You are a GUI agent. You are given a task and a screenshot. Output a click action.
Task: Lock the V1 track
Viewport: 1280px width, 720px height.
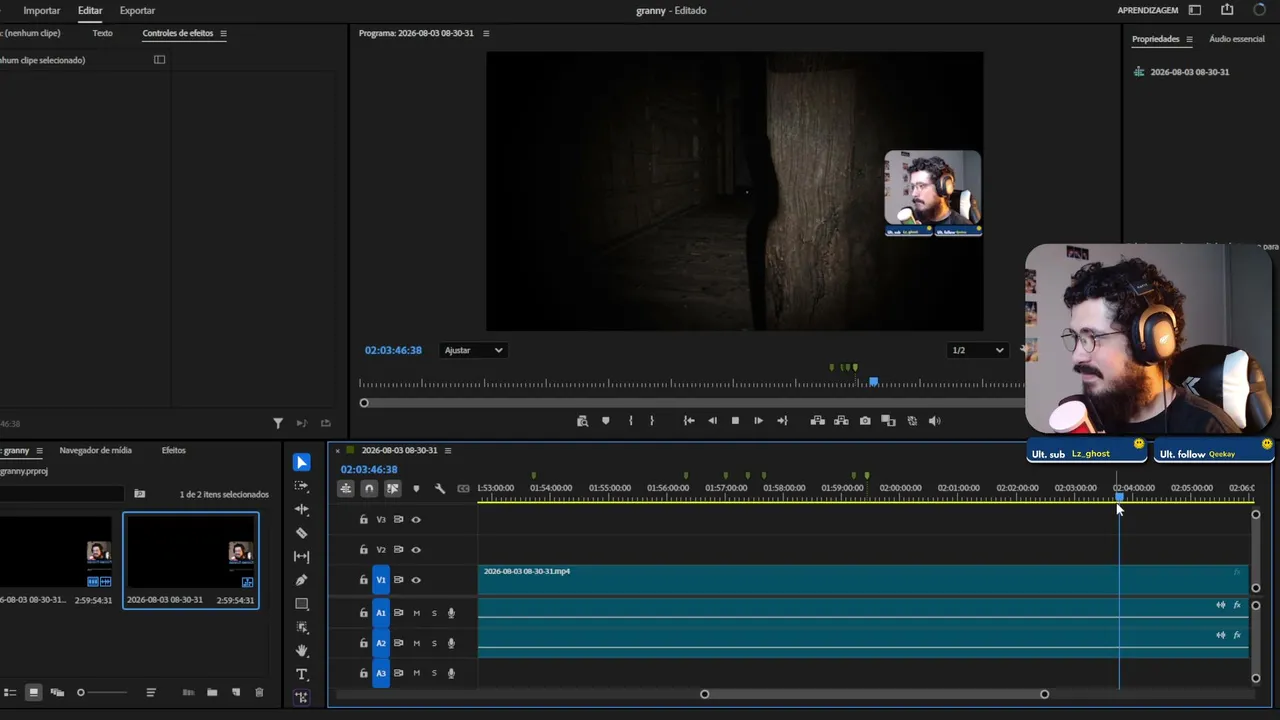(364, 580)
